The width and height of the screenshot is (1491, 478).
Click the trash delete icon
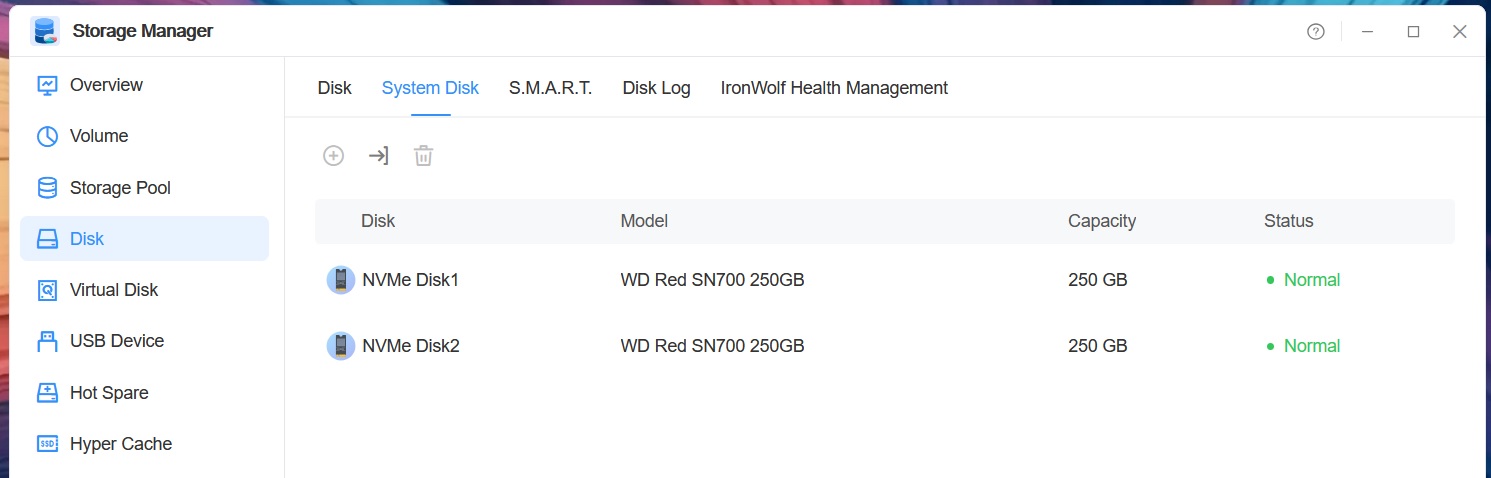point(424,156)
